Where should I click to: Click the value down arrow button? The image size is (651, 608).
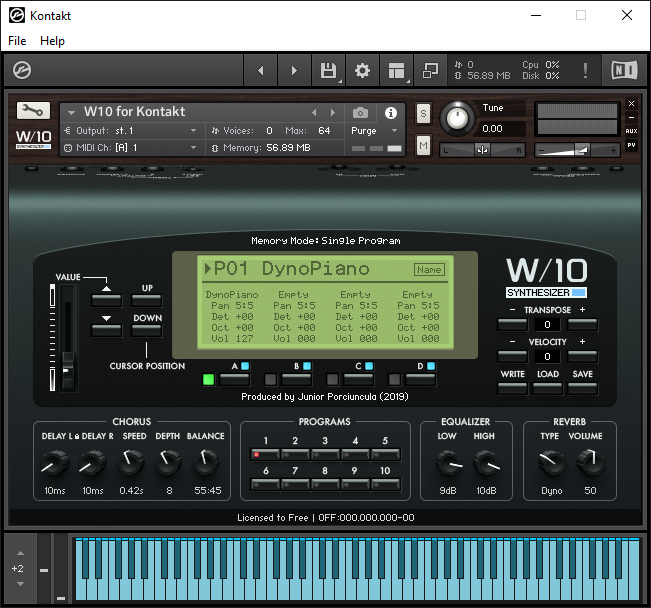tap(107, 330)
